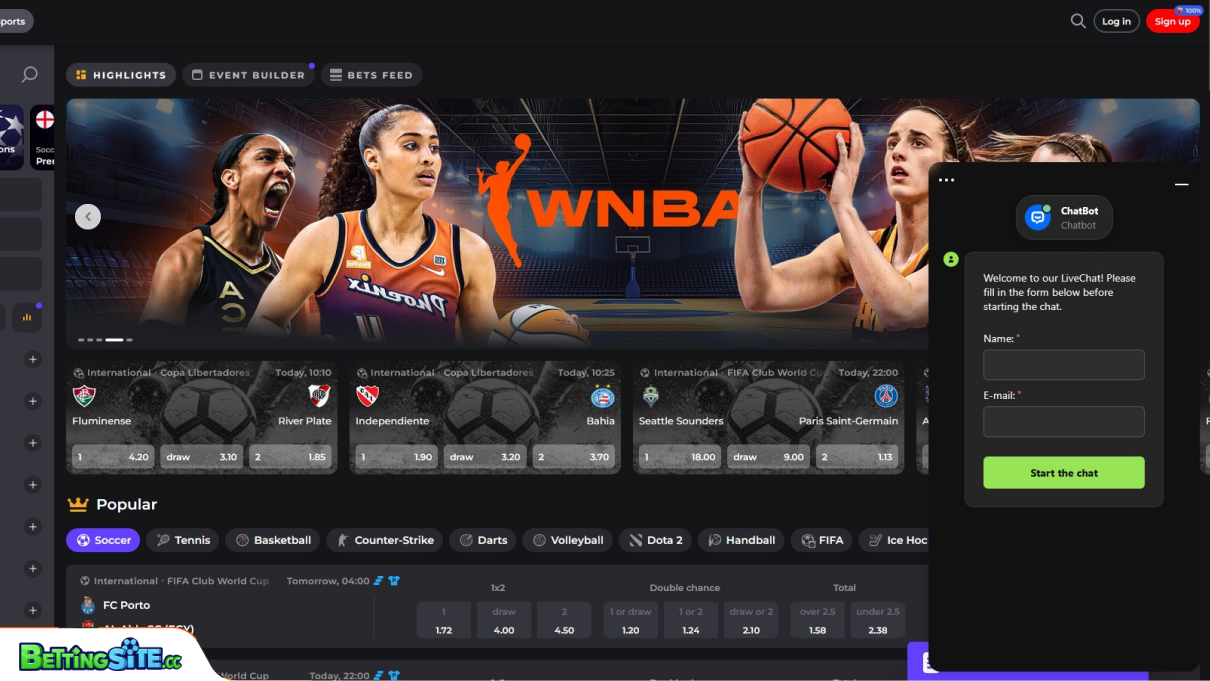This screenshot has width=1210, height=681.
Task: Click the Name input field
Action: pos(1063,365)
